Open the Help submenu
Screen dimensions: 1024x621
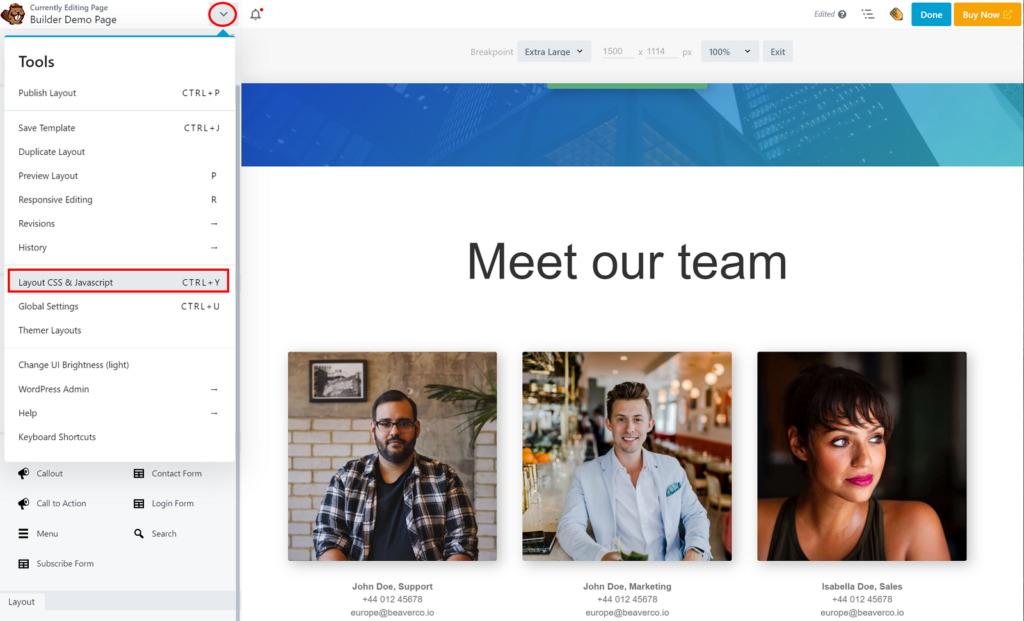point(119,413)
